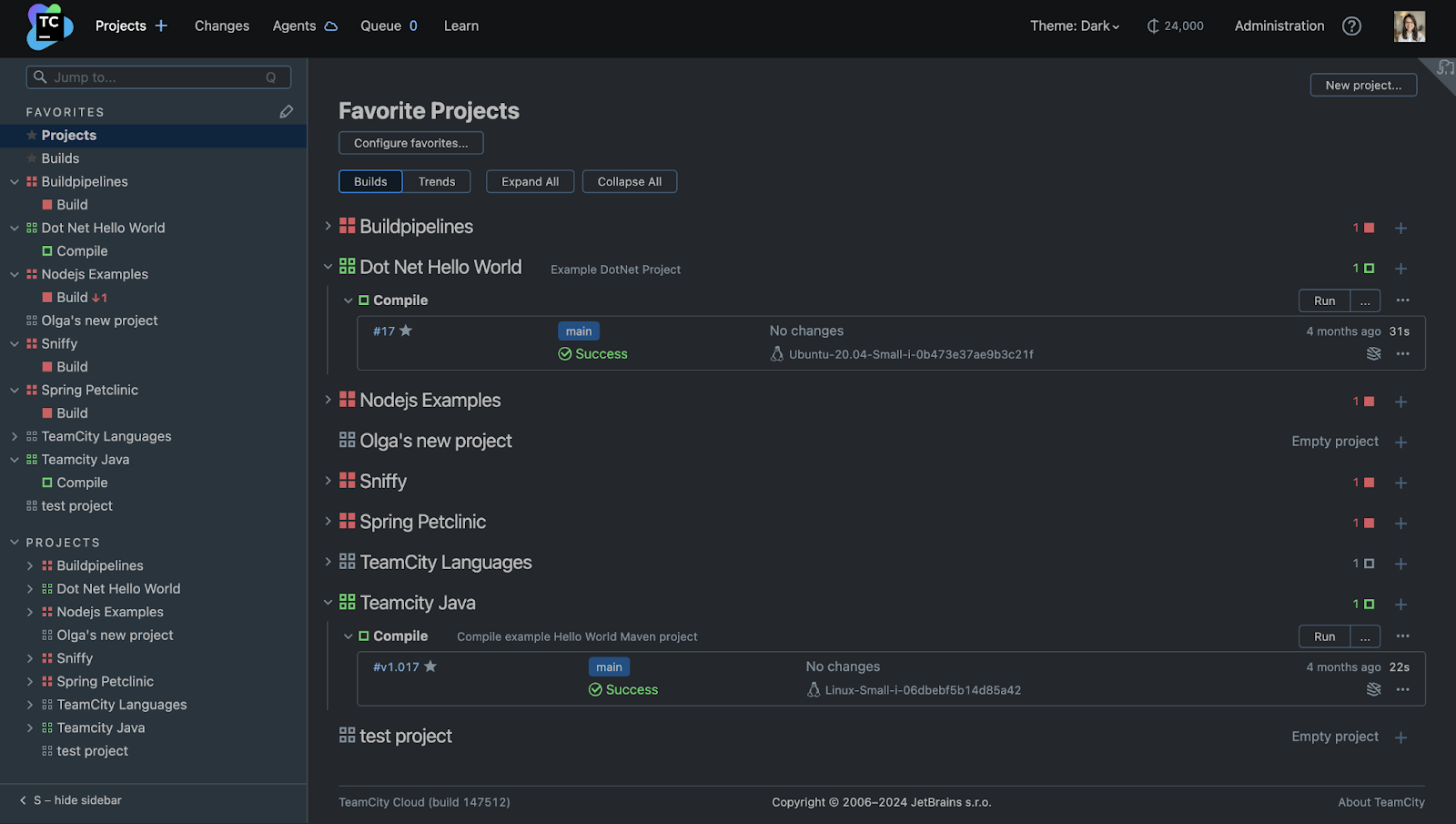Open agent Linux-Small-i-06dbebf5b14d85a42 link
1456x824 pixels.
pos(923,690)
